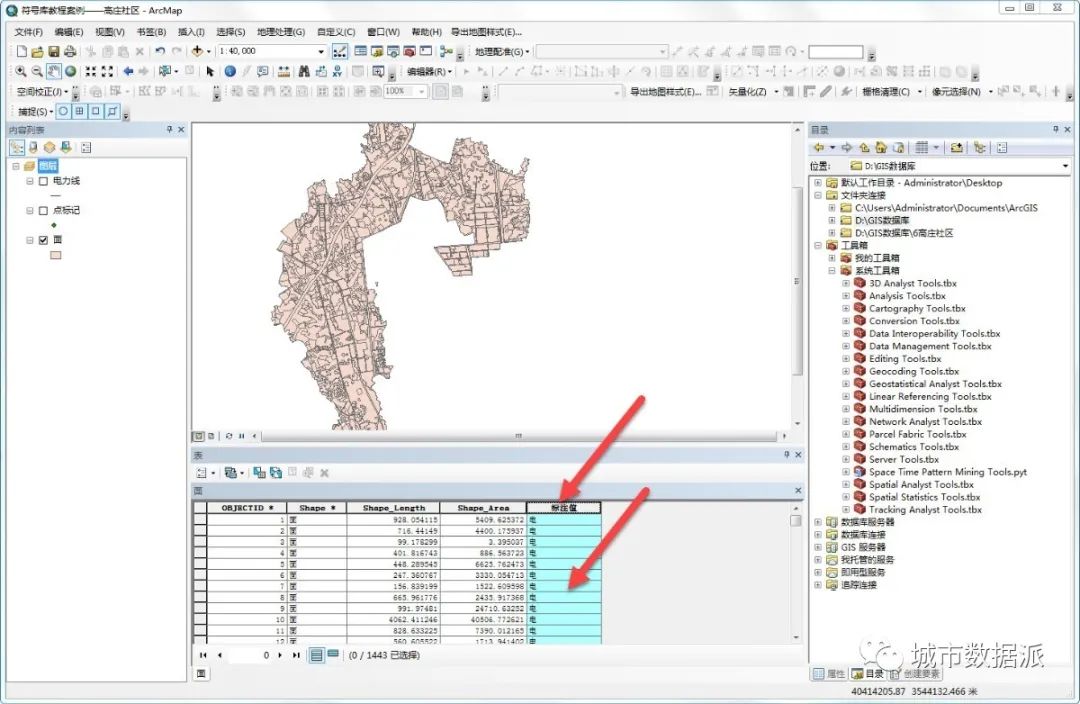Enable the 点标记 layer checkbox
Viewport: 1080px width, 704px height.
tap(43, 211)
